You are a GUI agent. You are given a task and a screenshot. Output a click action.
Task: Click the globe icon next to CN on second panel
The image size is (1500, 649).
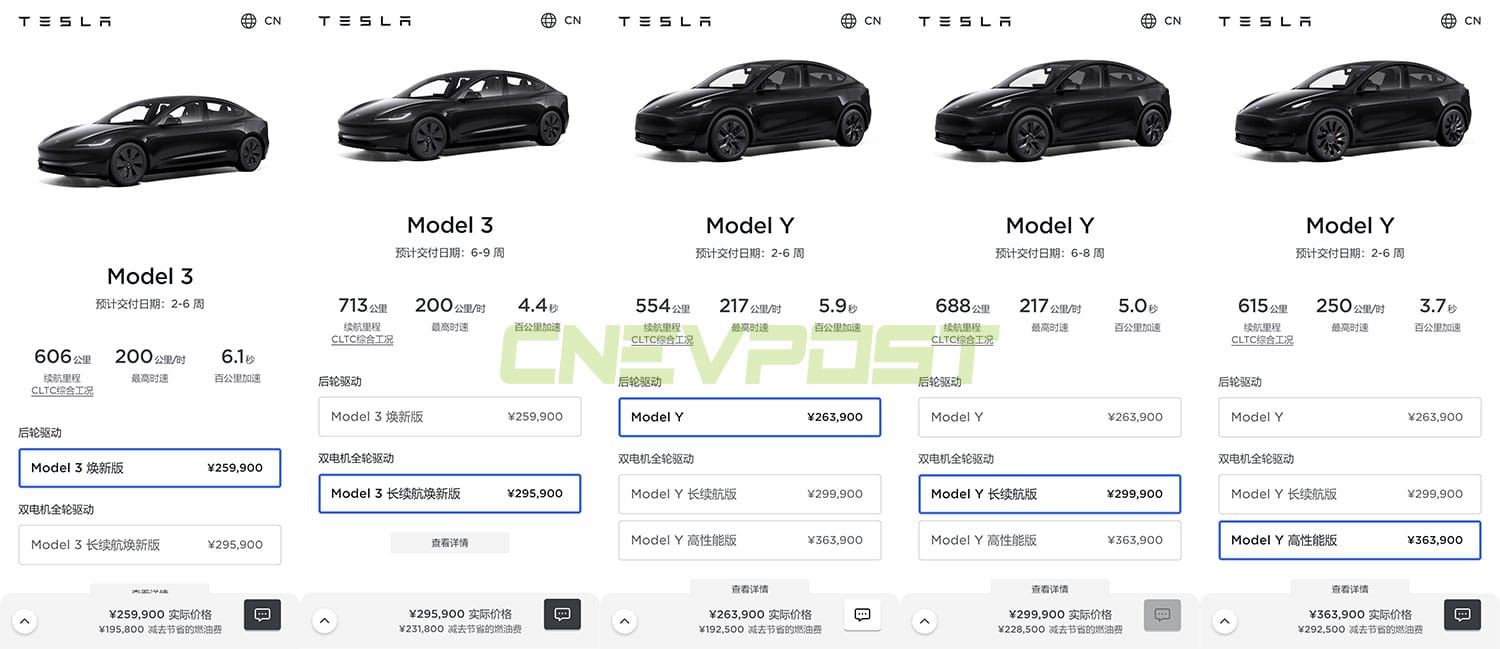click(x=546, y=20)
